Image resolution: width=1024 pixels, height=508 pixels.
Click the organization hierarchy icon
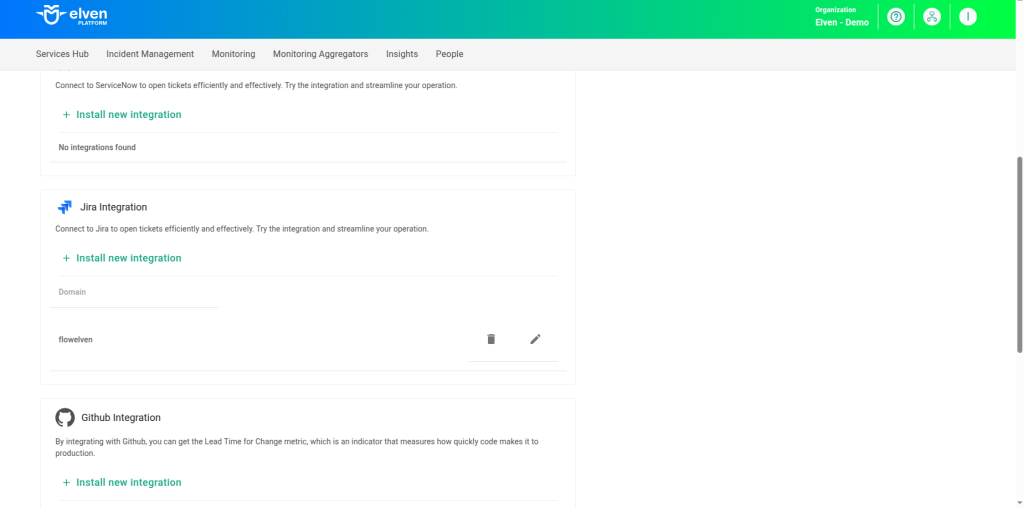coord(931,17)
